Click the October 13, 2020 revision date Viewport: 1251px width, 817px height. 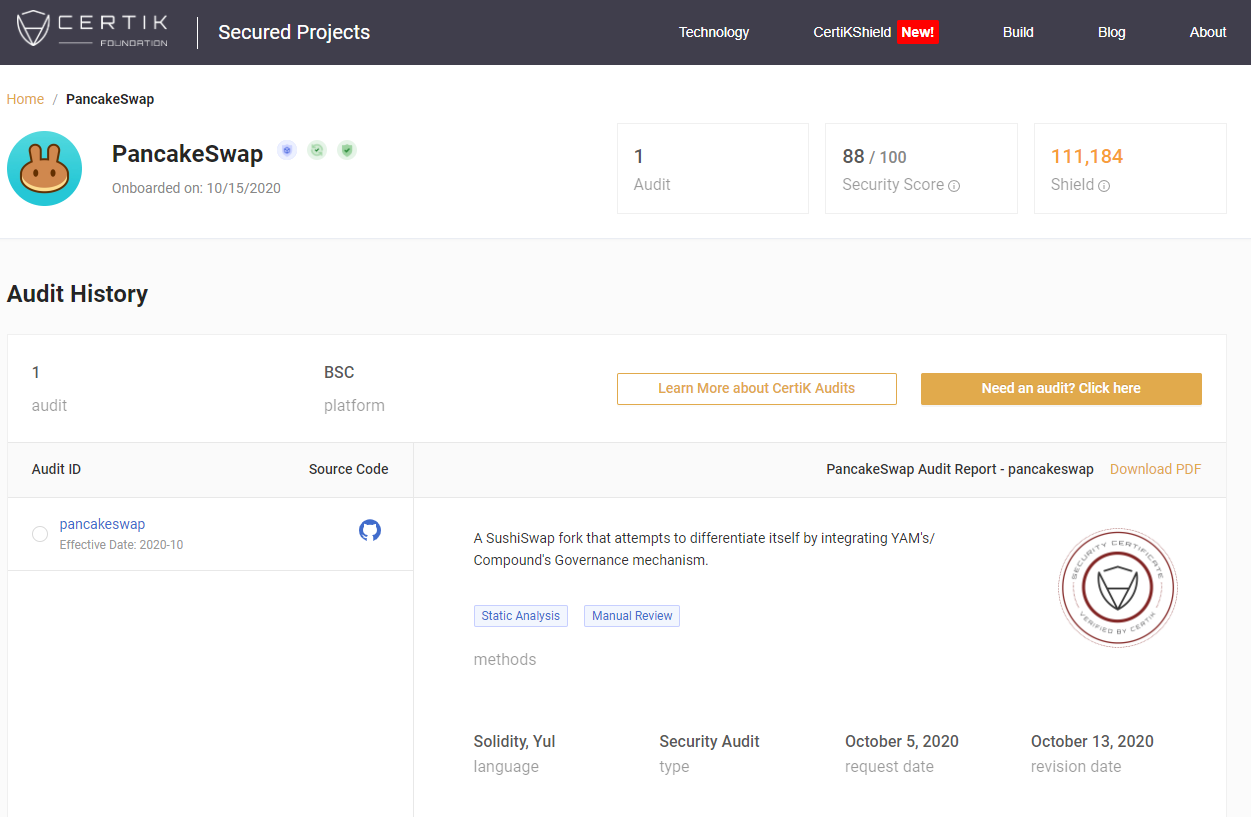[1092, 742]
